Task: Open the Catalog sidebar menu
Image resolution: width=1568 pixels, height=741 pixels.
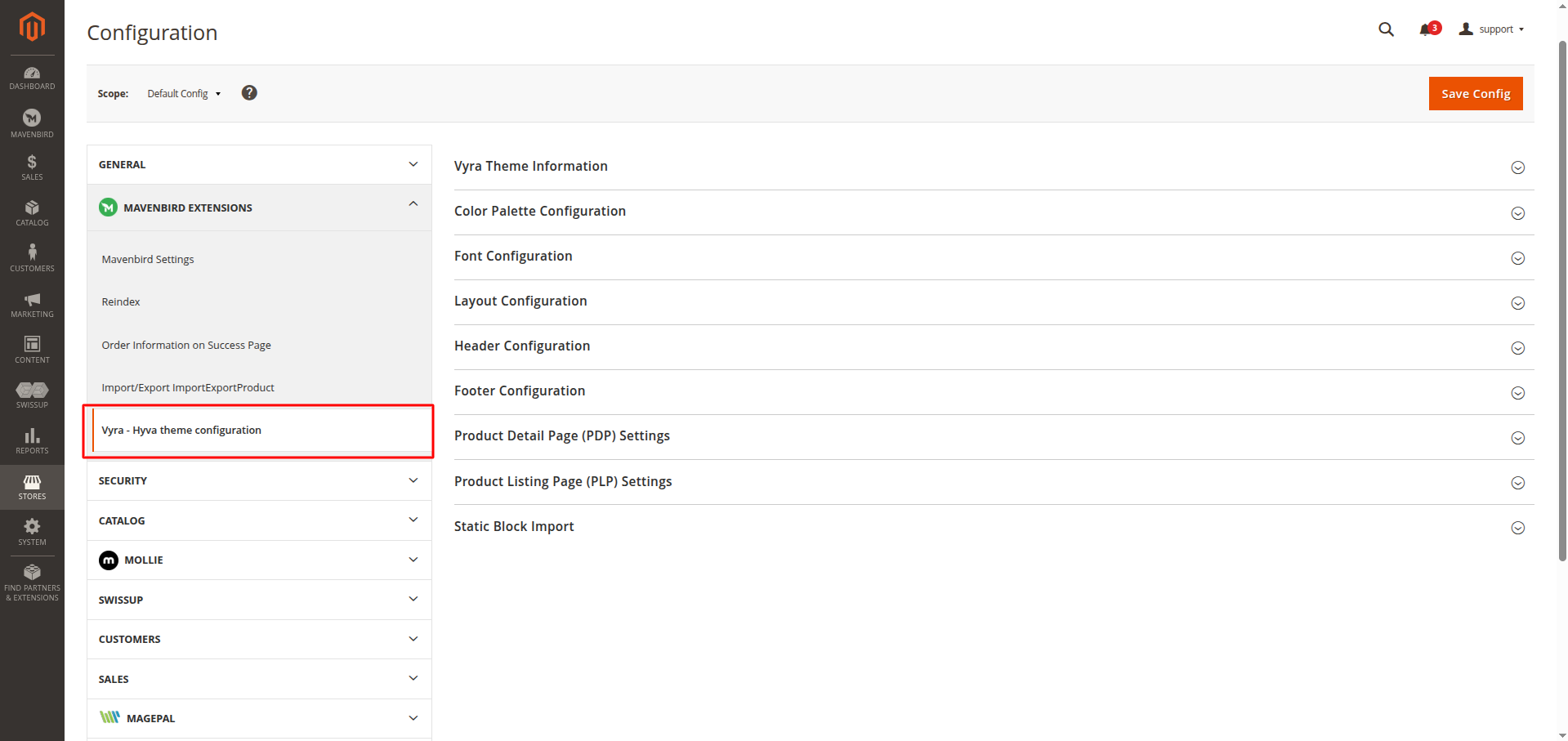Action: [32, 213]
